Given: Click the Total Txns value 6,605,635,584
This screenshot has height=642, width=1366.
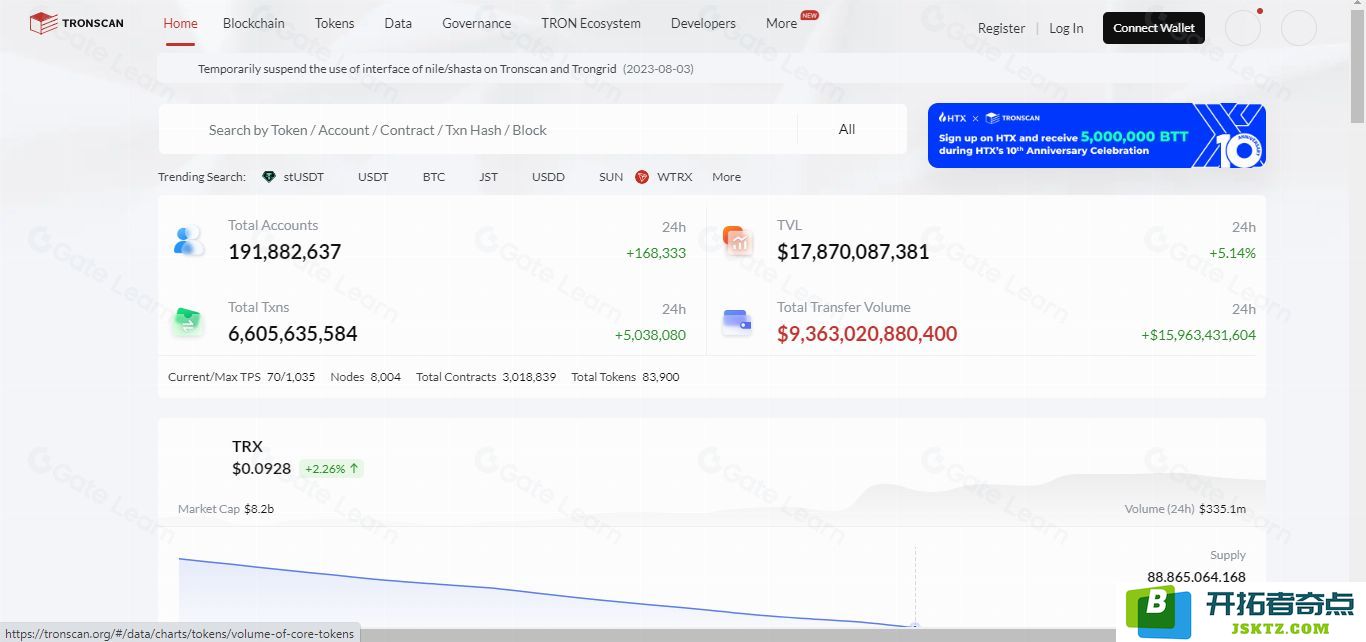Looking at the screenshot, I should coord(293,334).
